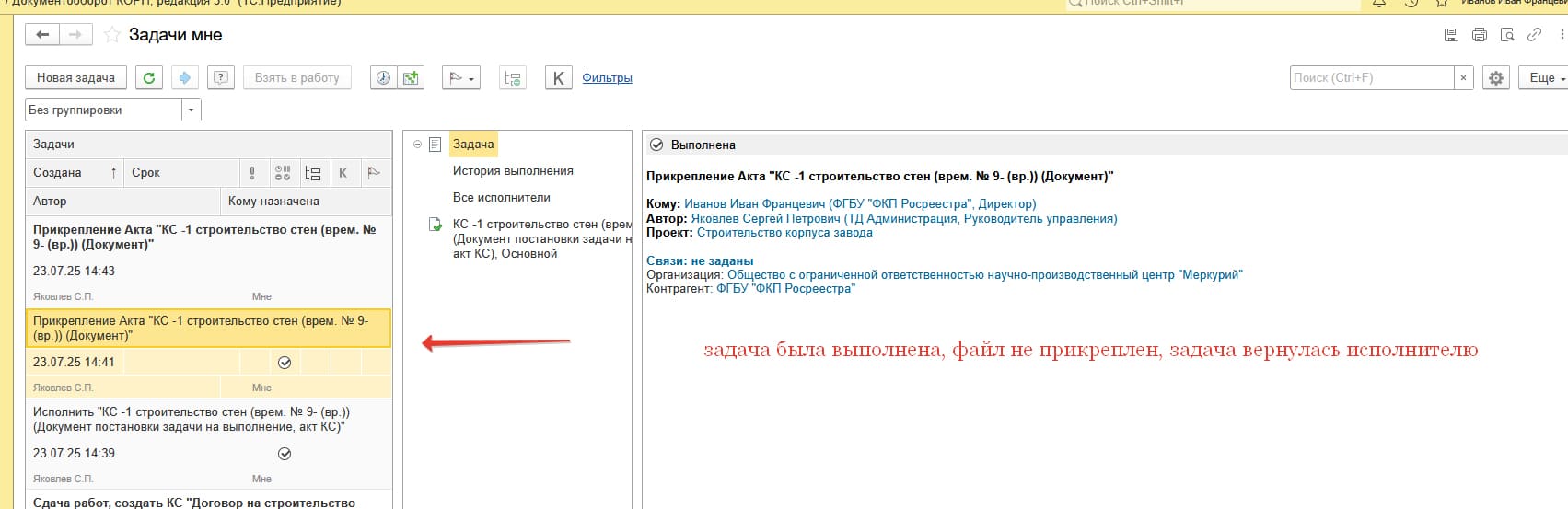Open the 'Еще' menu
This screenshot has height=509, width=1568.
pos(1546,78)
